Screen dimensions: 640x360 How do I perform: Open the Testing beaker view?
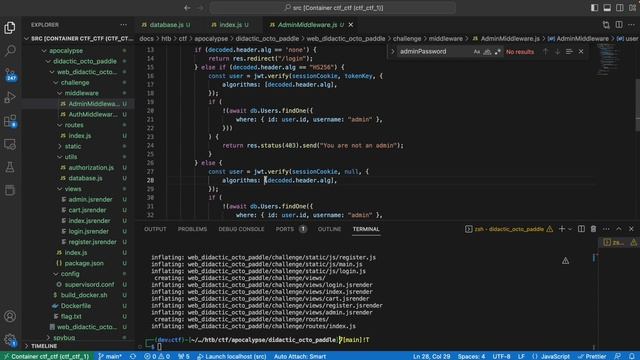pyautogui.click(x=10, y=167)
